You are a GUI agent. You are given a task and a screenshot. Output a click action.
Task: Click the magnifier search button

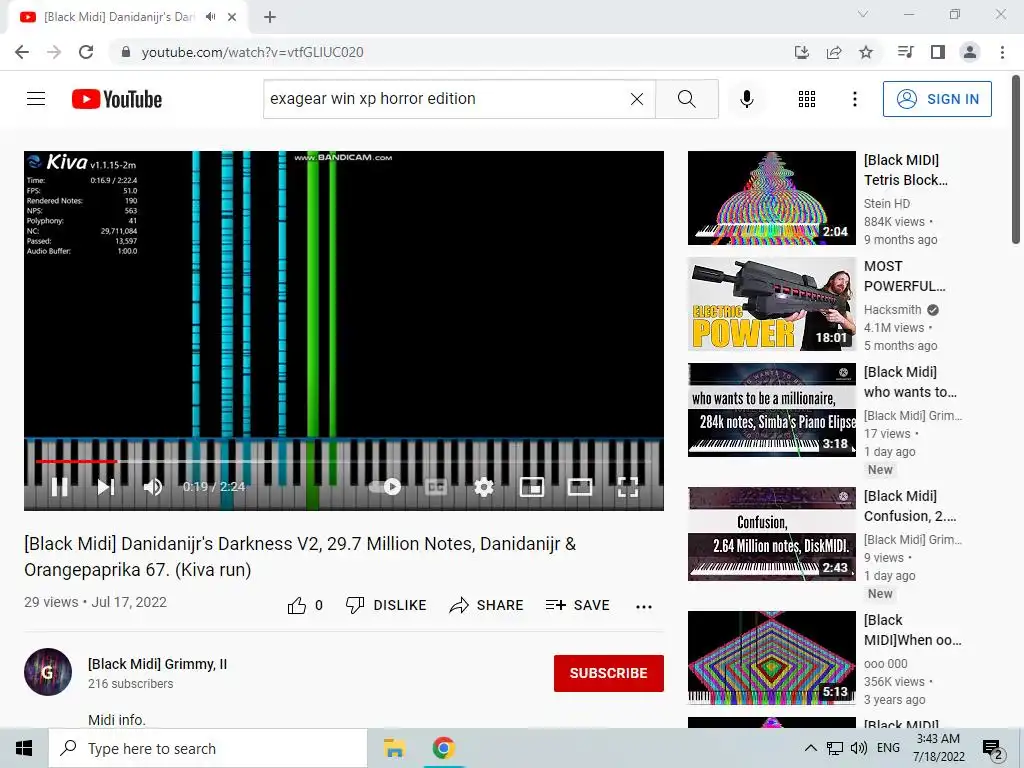pyautogui.click(x=686, y=99)
